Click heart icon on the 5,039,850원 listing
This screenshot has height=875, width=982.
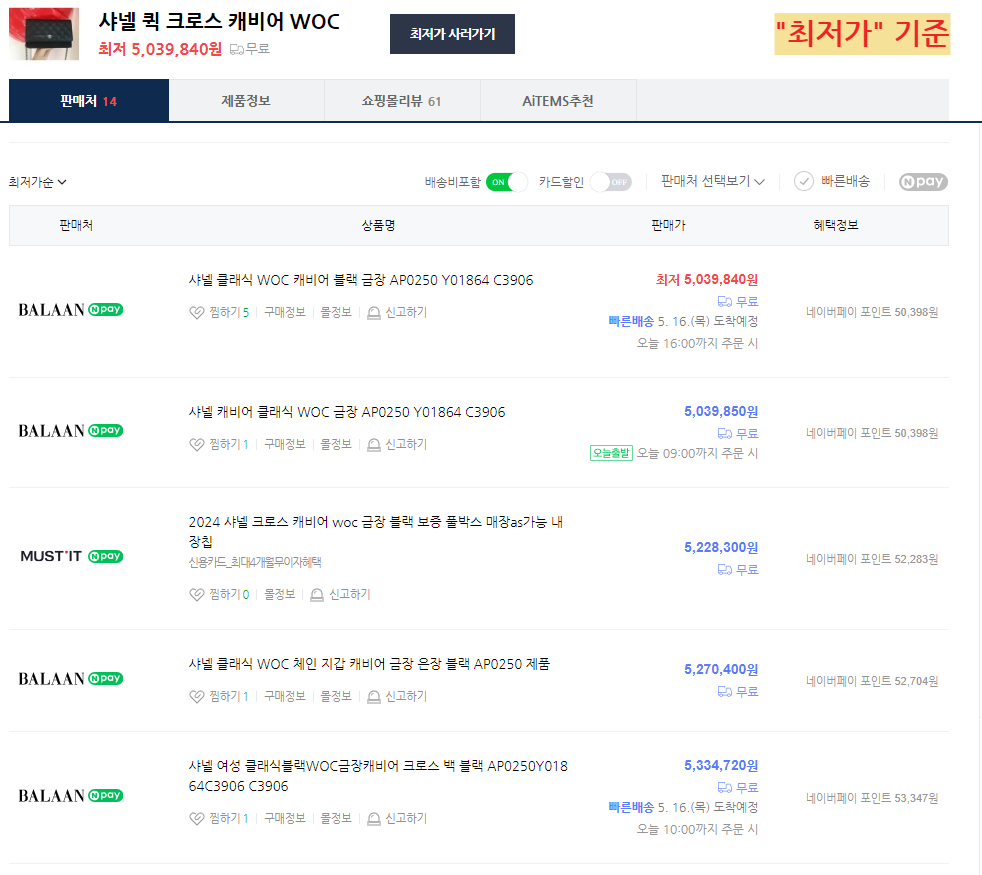[197, 445]
